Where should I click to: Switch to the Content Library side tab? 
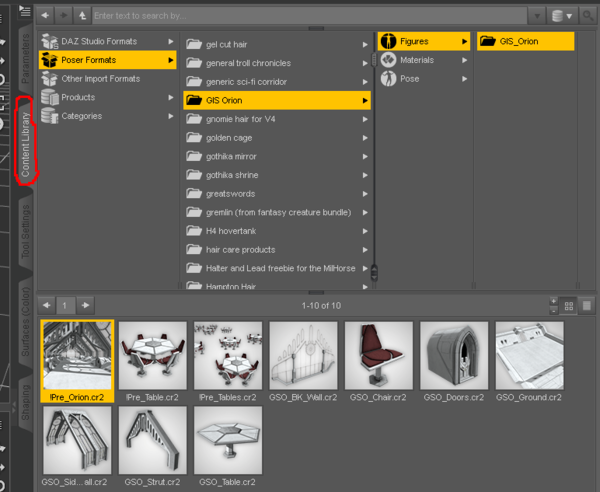(25, 142)
